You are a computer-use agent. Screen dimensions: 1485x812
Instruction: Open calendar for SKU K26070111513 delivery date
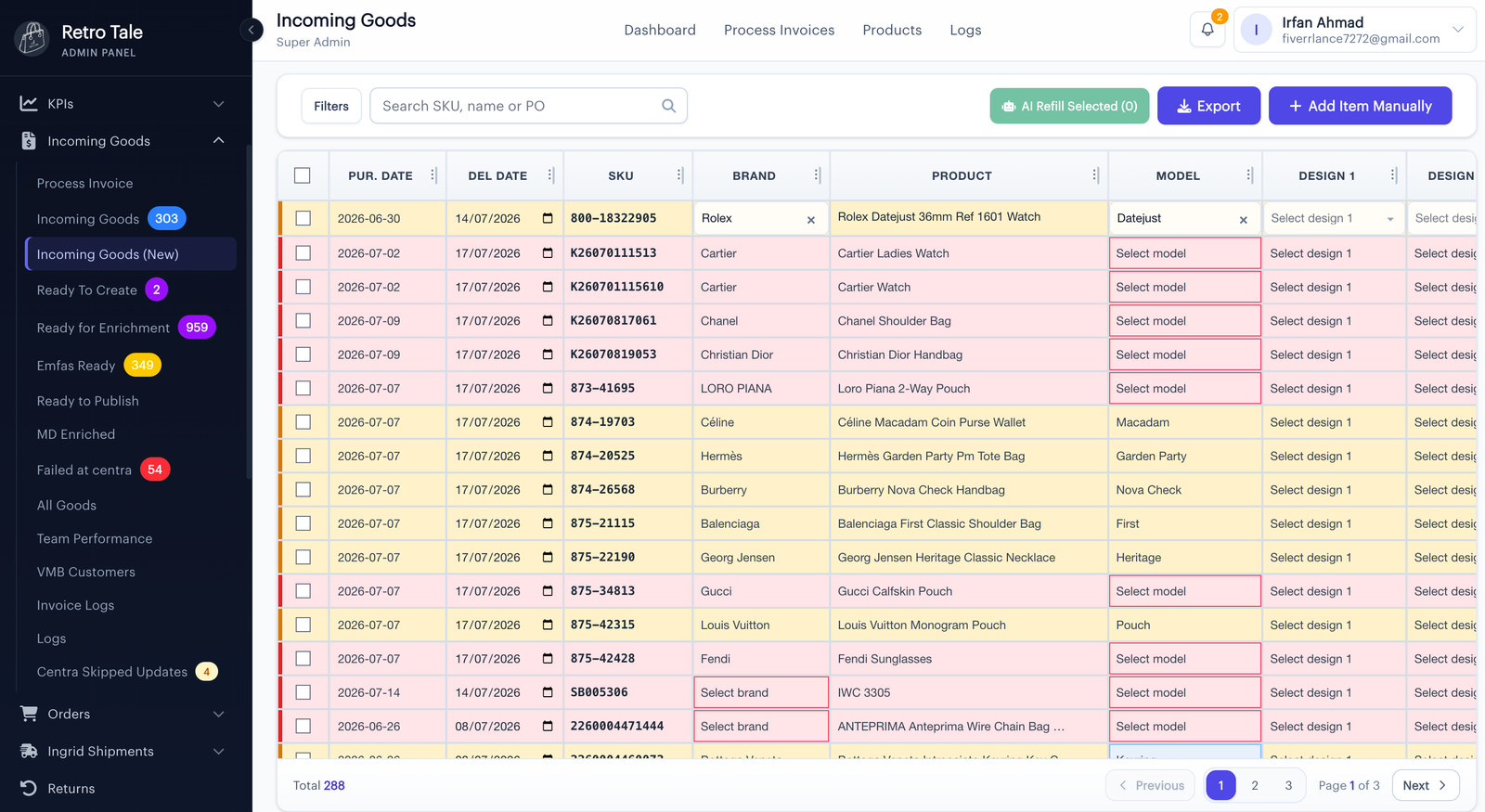548,253
